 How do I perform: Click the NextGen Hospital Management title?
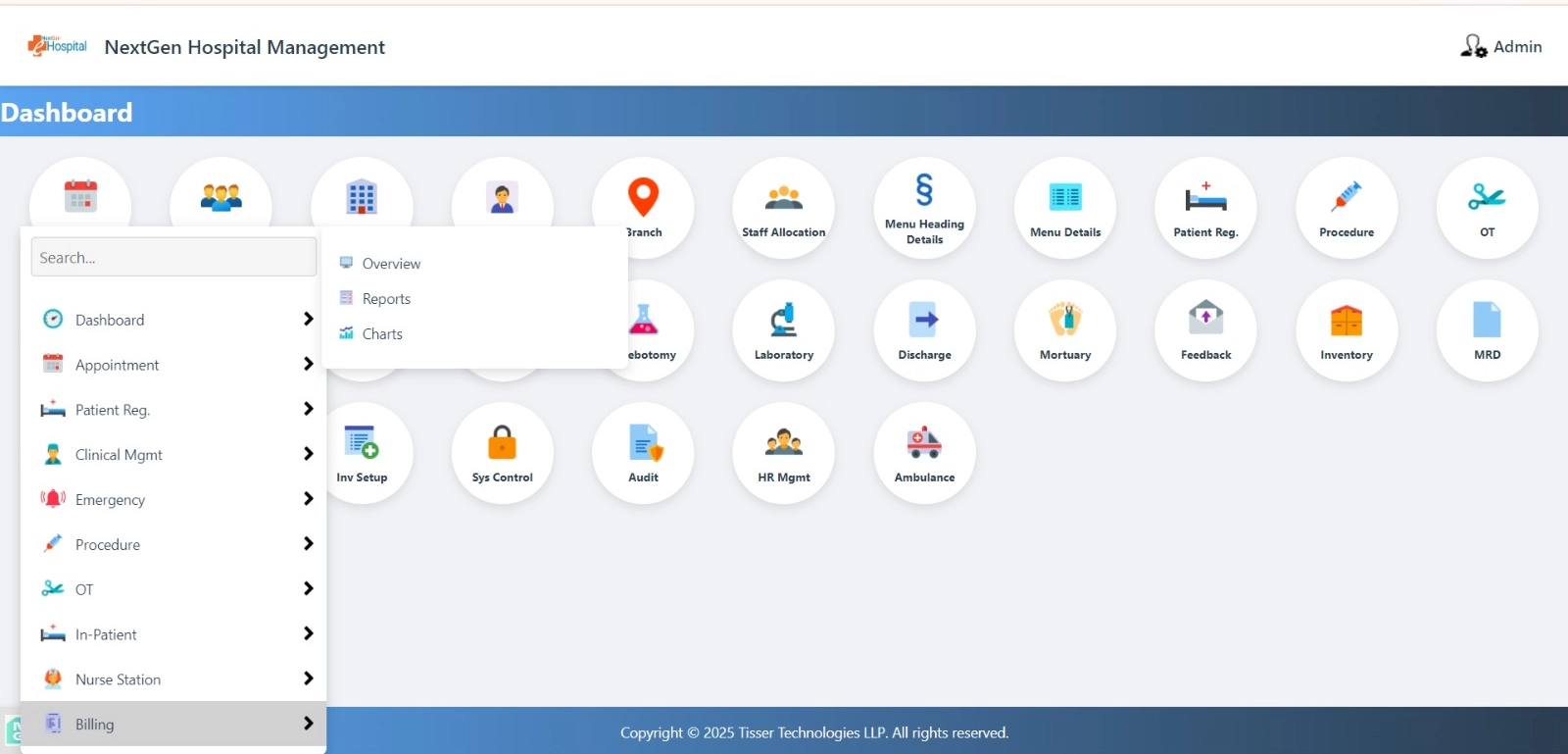pyautogui.click(x=245, y=47)
